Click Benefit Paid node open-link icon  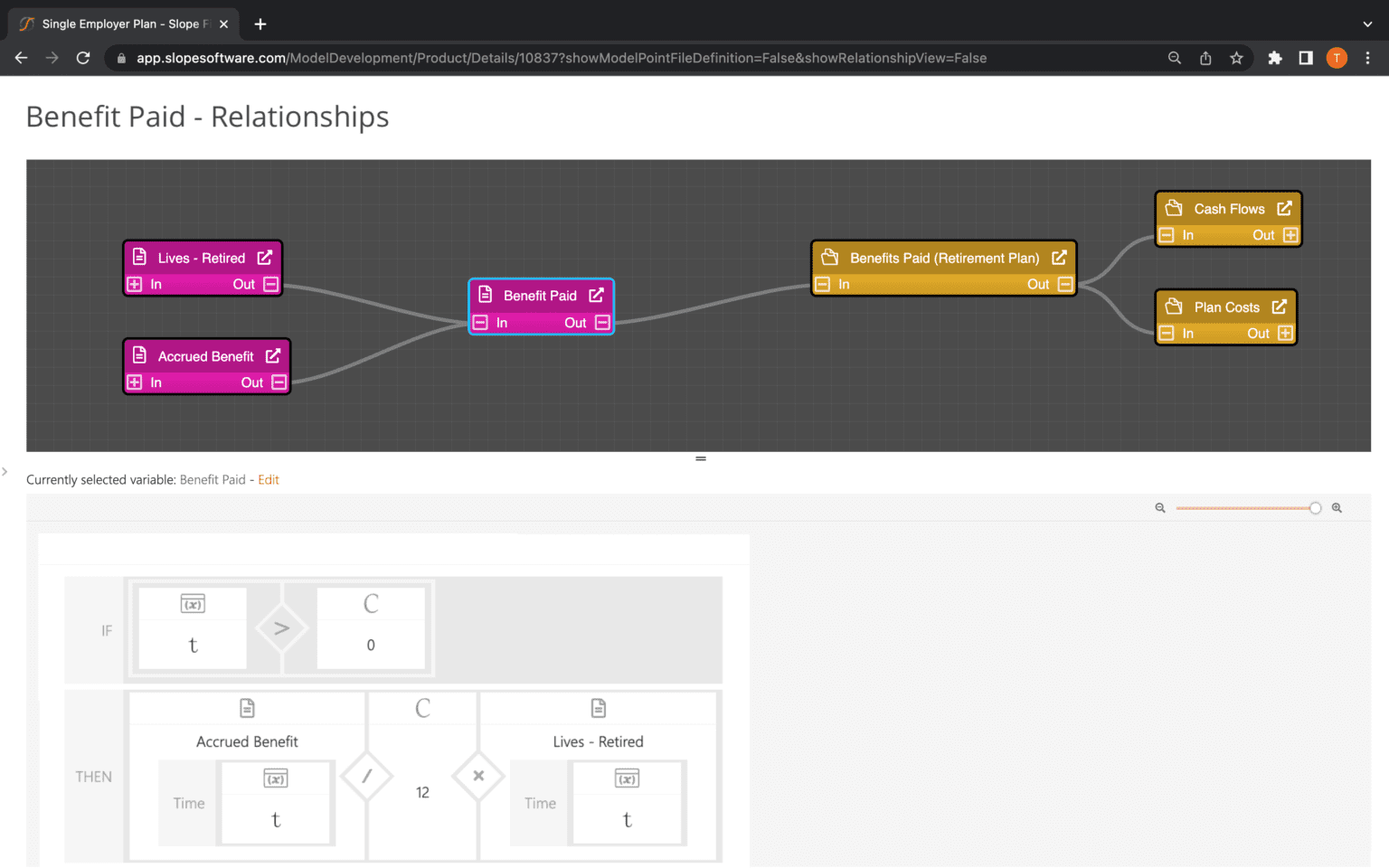click(x=596, y=296)
